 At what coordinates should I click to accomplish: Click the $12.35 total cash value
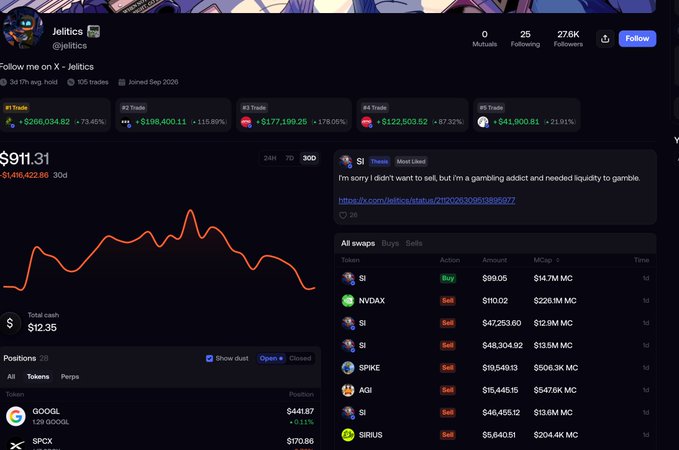point(42,328)
